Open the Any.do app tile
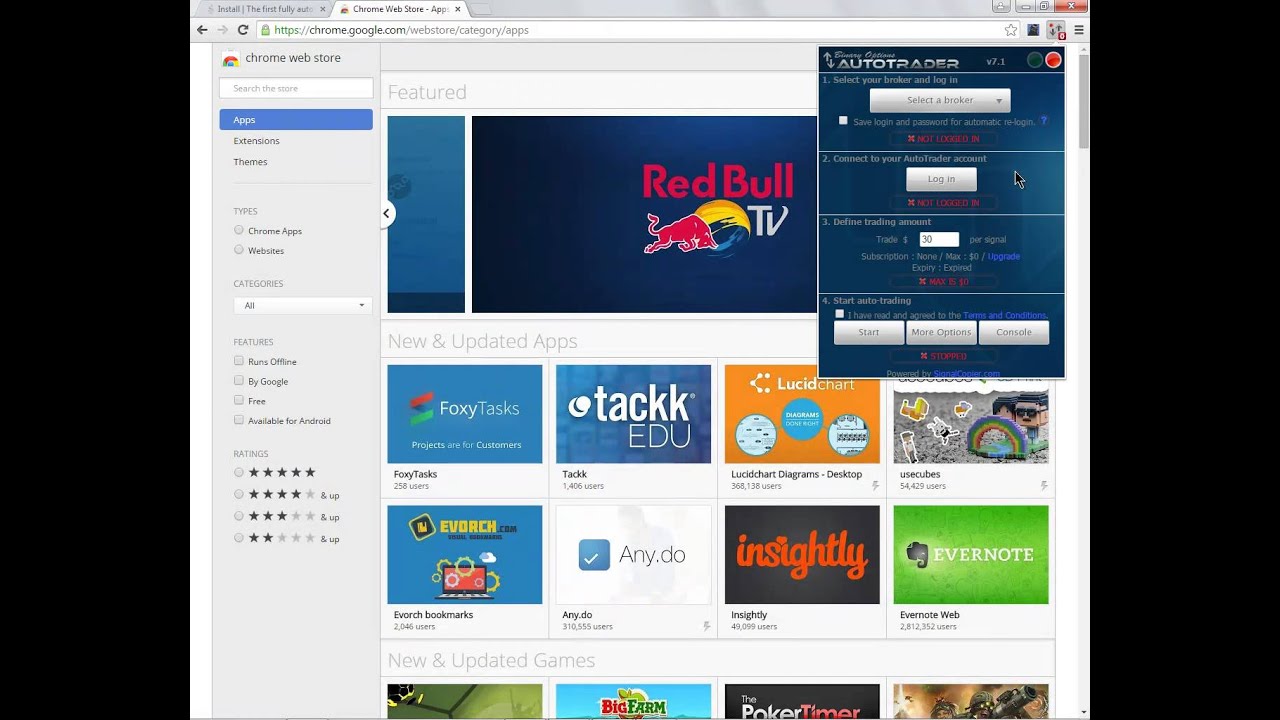Screen dimensions: 1280x720 (x=633, y=555)
